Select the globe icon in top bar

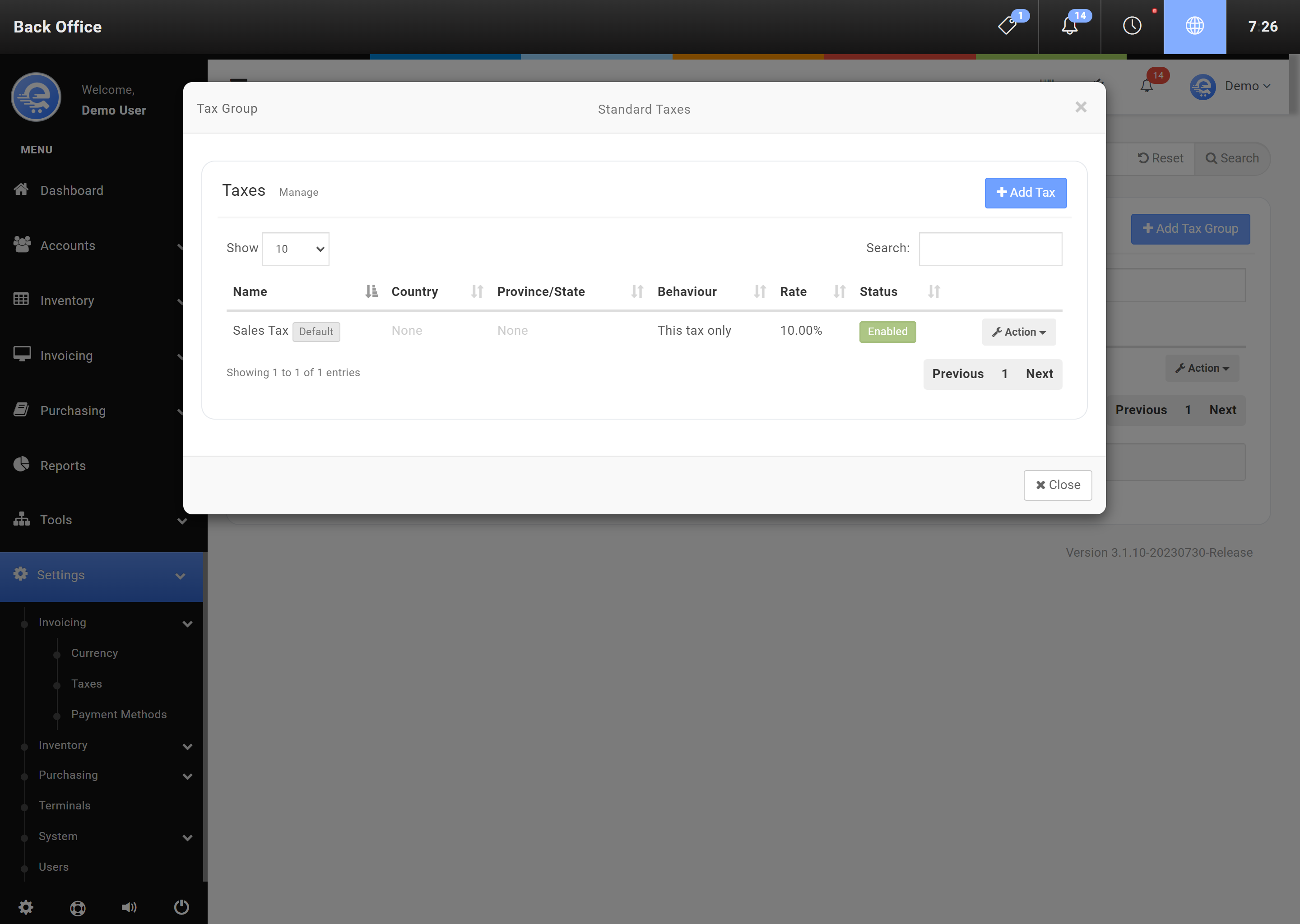(x=1194, y=26)
